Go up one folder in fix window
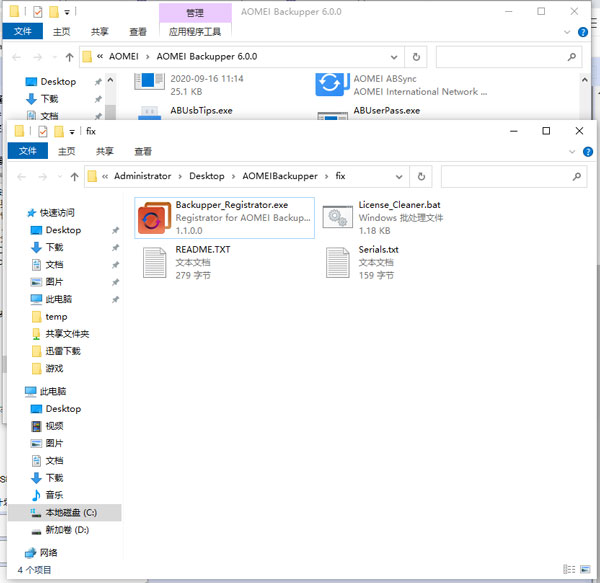 (74, 176)
